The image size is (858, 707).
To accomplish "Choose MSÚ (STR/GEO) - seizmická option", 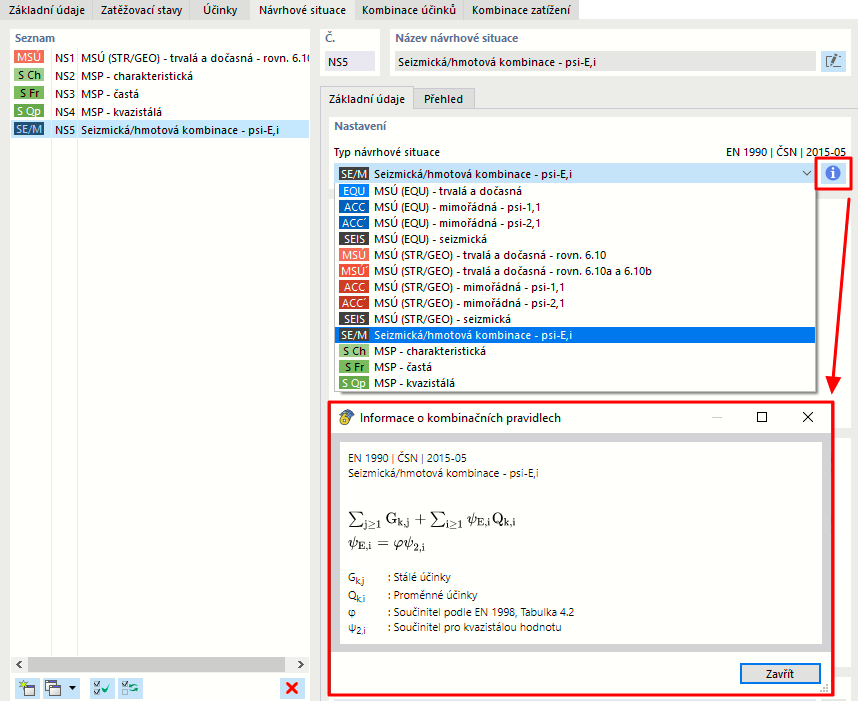I will [575, 319].
